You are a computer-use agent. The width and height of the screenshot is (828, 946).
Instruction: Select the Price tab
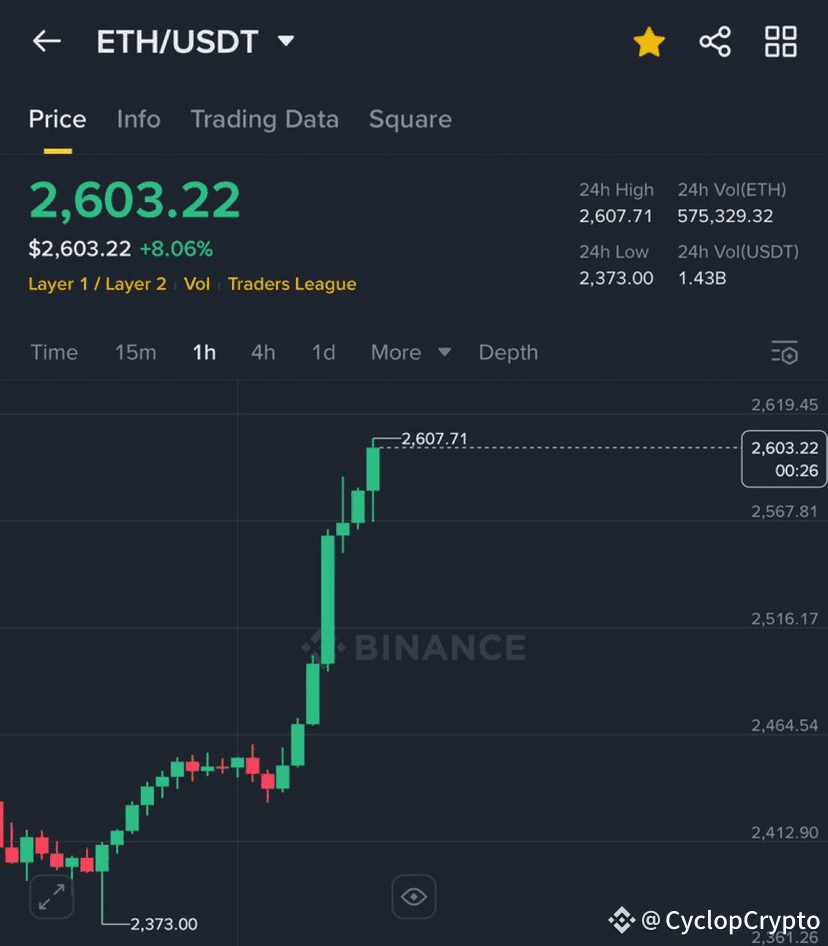coord(57,119)
